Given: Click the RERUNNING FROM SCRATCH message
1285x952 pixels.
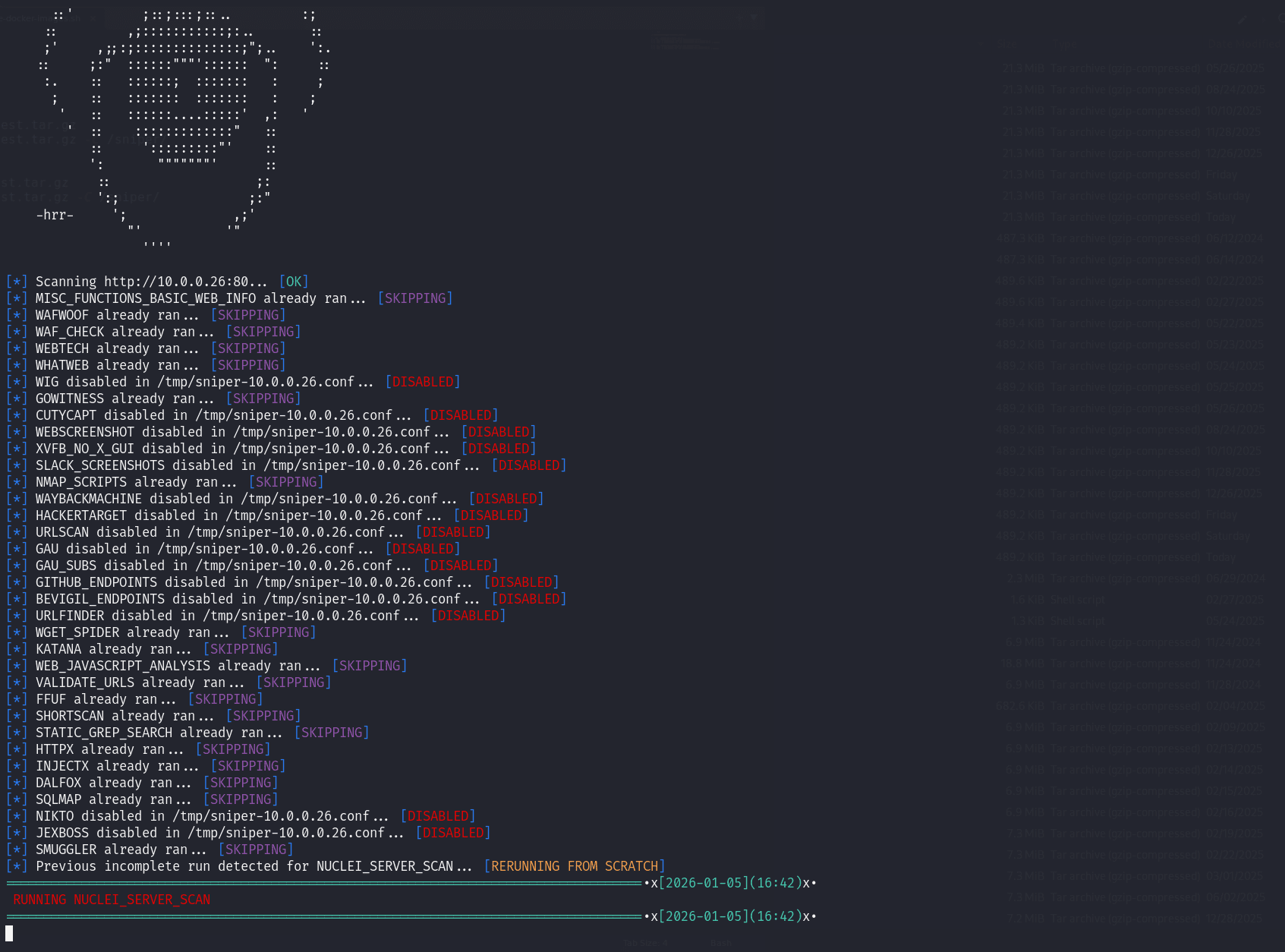Looking at the screenshot, I should tap(573, 865).
